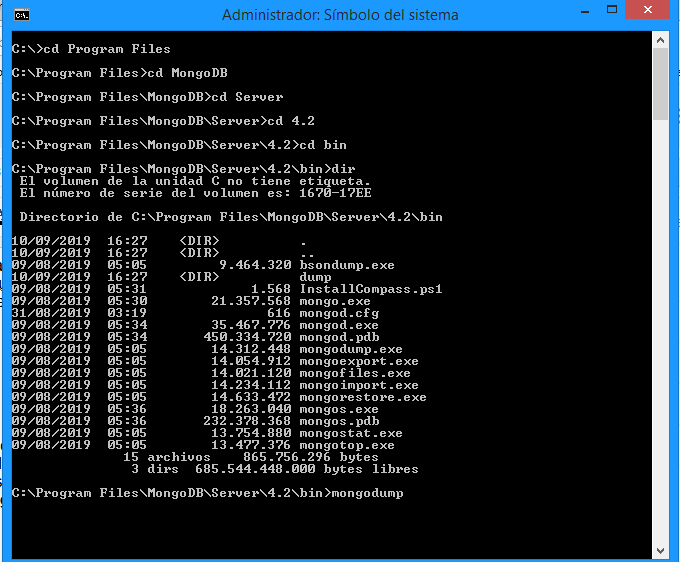The image size is (680, 562).
Task: Click the mongotop.exe file name
Action: 347,445
